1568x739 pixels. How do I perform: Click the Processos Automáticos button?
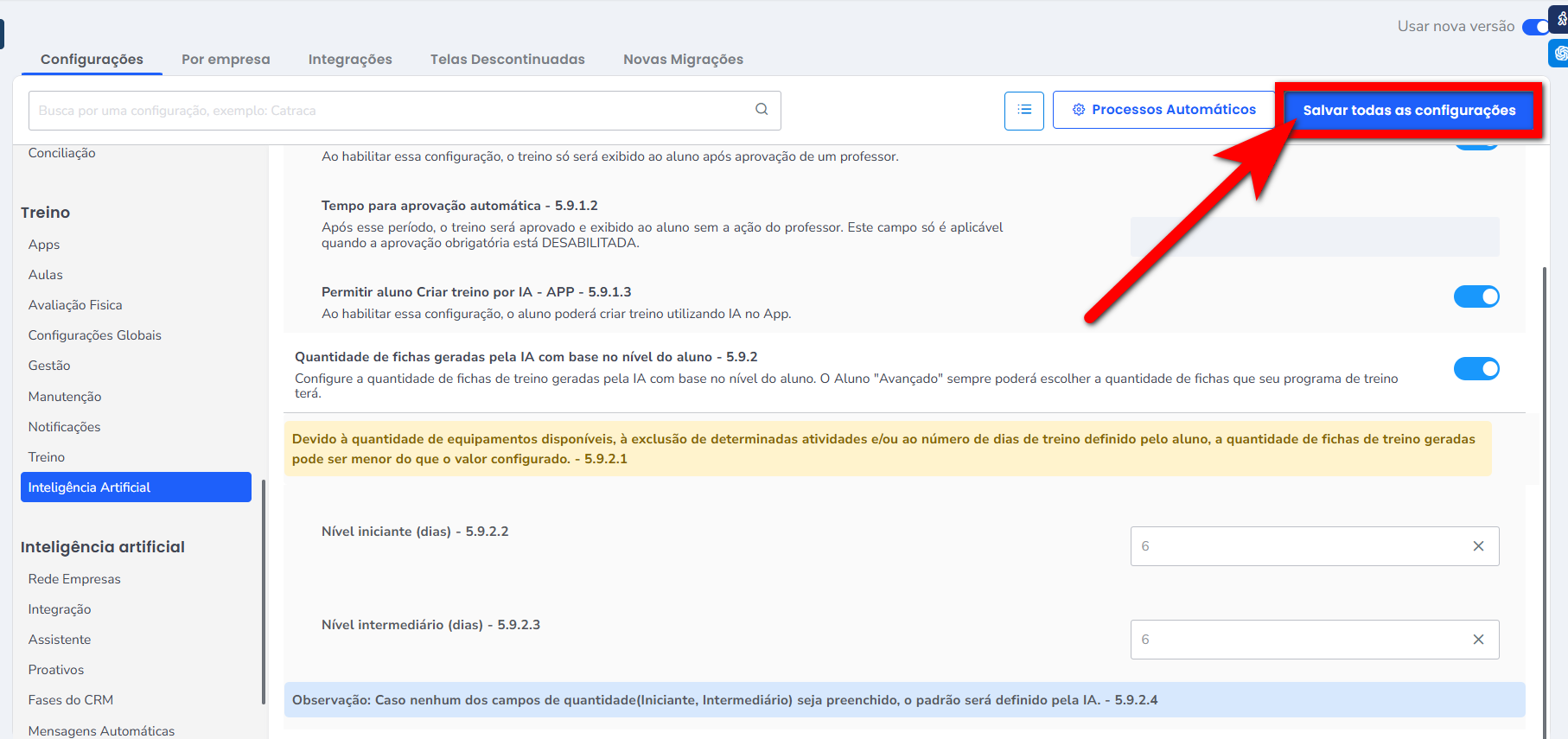click(1163, 111)
